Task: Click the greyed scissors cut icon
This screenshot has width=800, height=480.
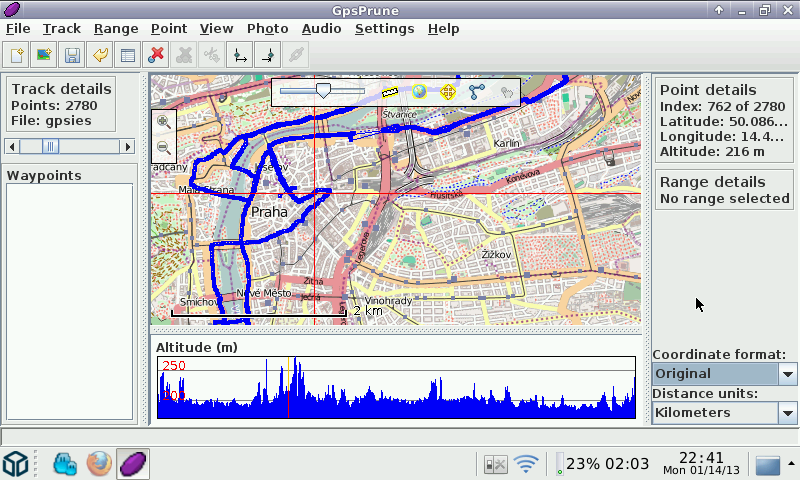Action: (212, 55)
